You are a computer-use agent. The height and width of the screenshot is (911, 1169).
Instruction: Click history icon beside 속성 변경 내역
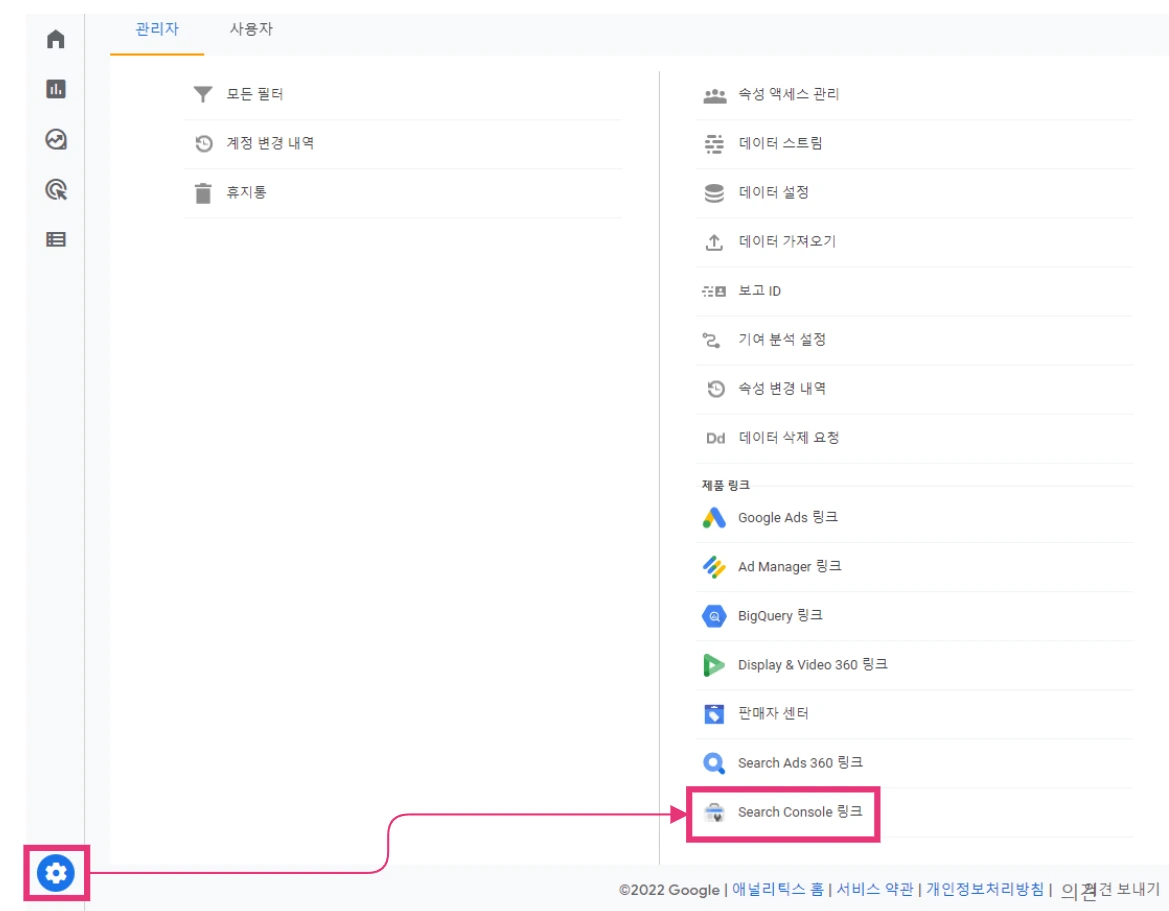point(716,389)
